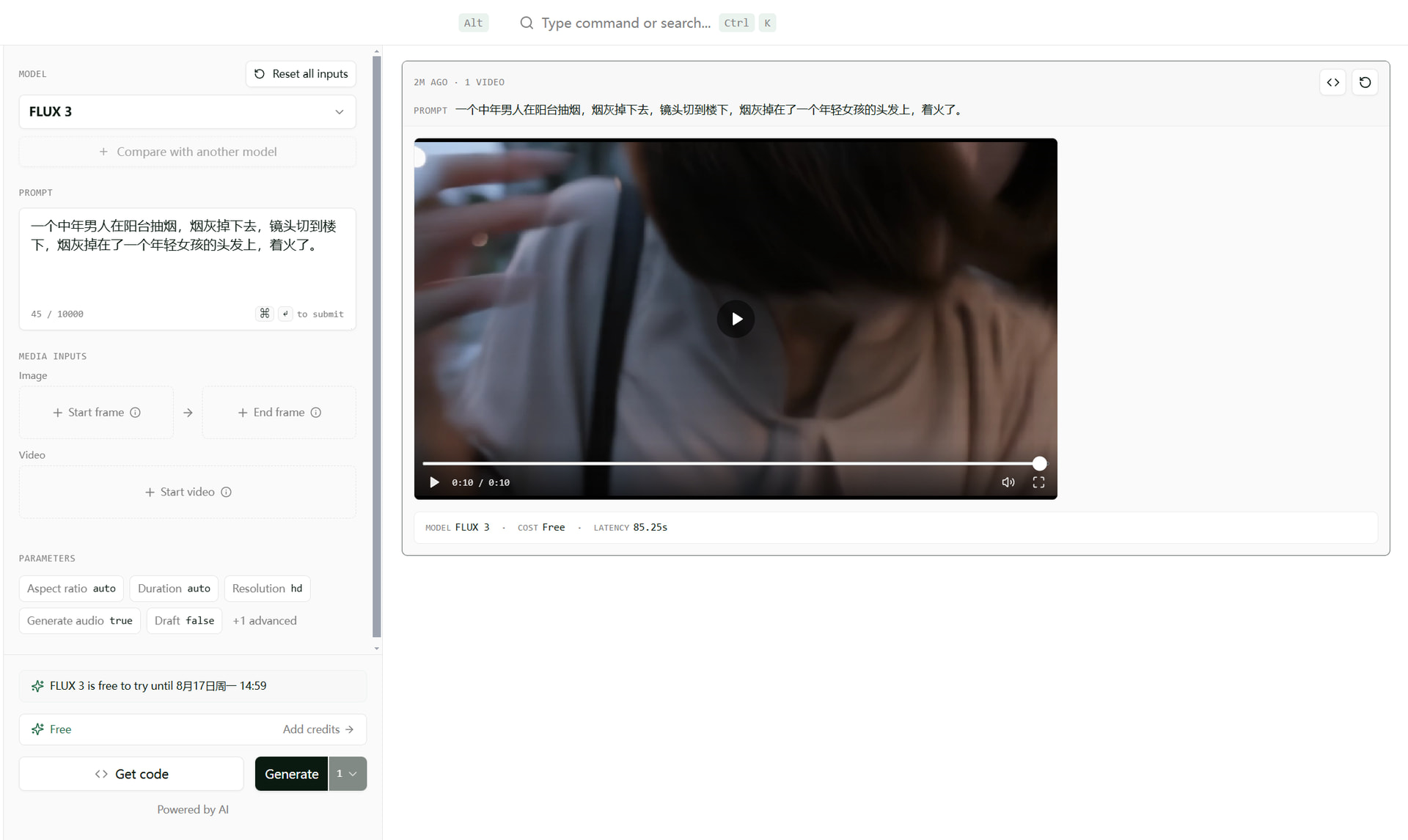The image size is (1408, 840).
Task: Add a Start video input
Action: pyautogui.click(x=187, y=492)
